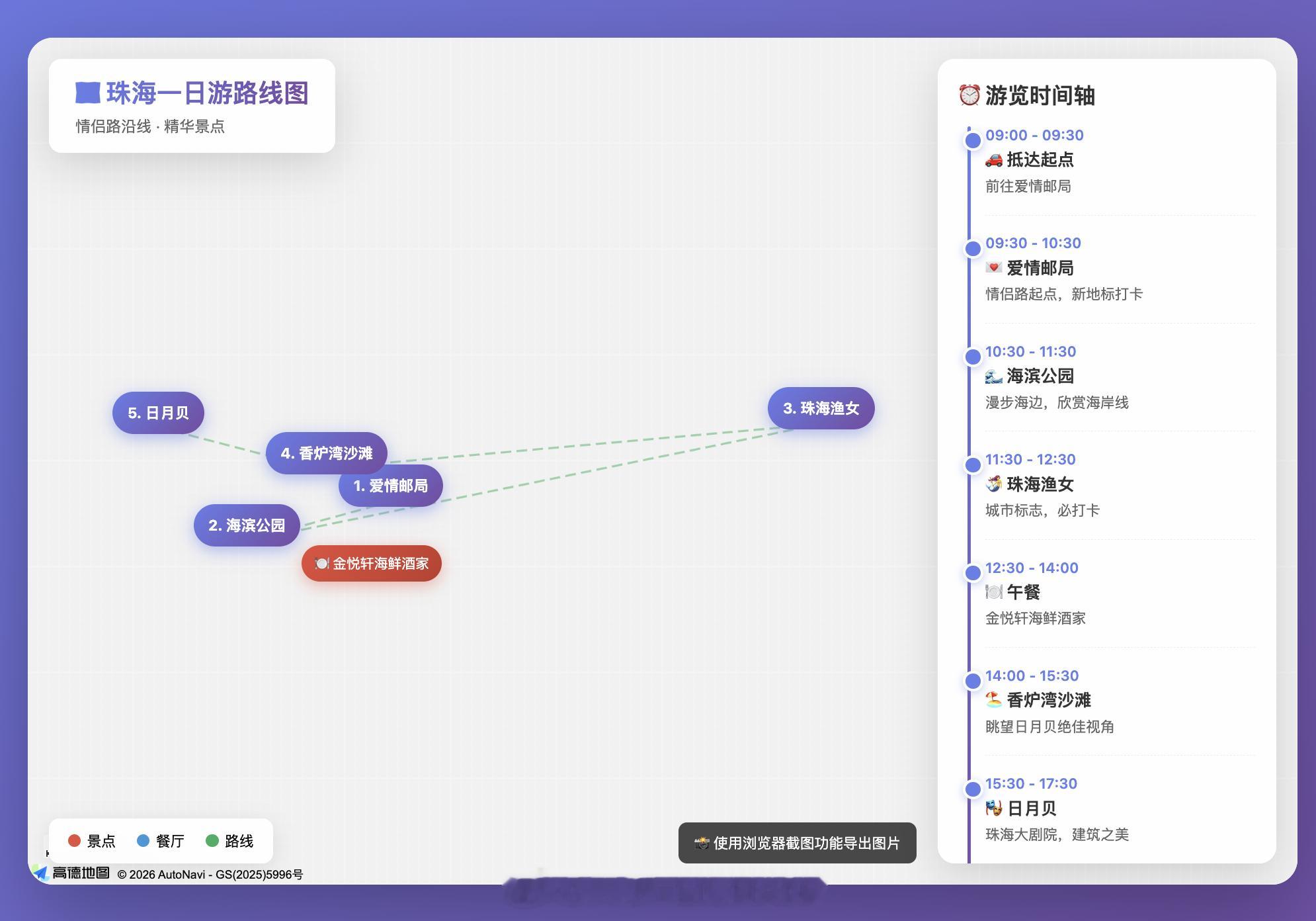Click the 香炉湾沙滩 timeline entry title
This screenshot has width=1316, height=921.
[x=1048, y=700]
